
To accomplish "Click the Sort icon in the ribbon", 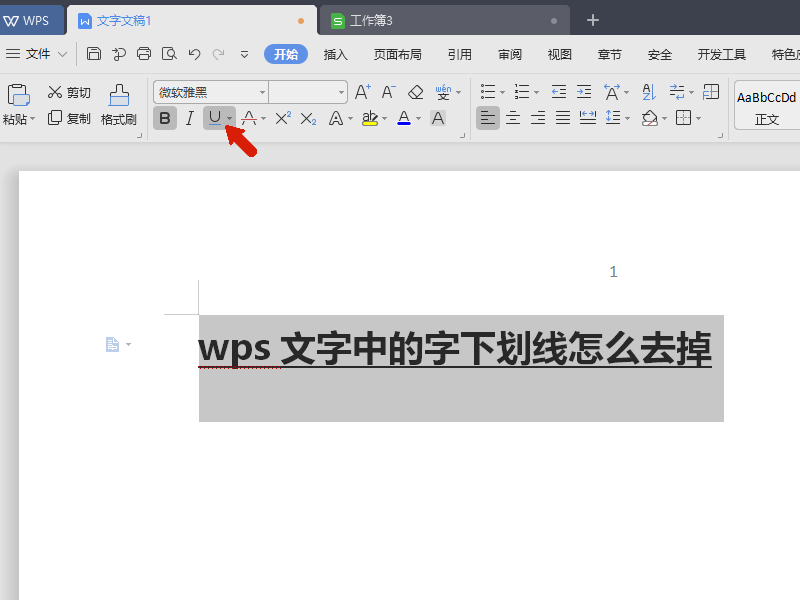I will (647, 91).
